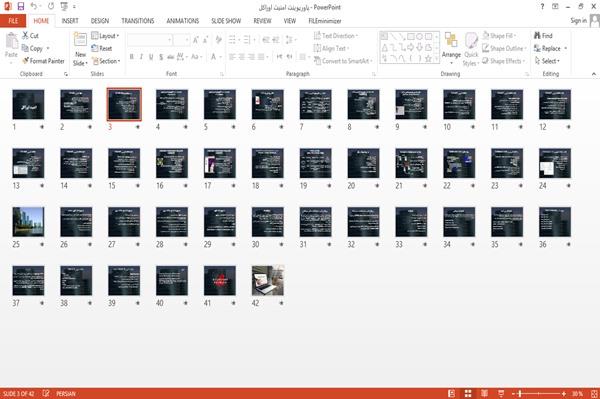Click the Save icon in quick access toolbar
This screenshot has width=600, height=399.
21,7
